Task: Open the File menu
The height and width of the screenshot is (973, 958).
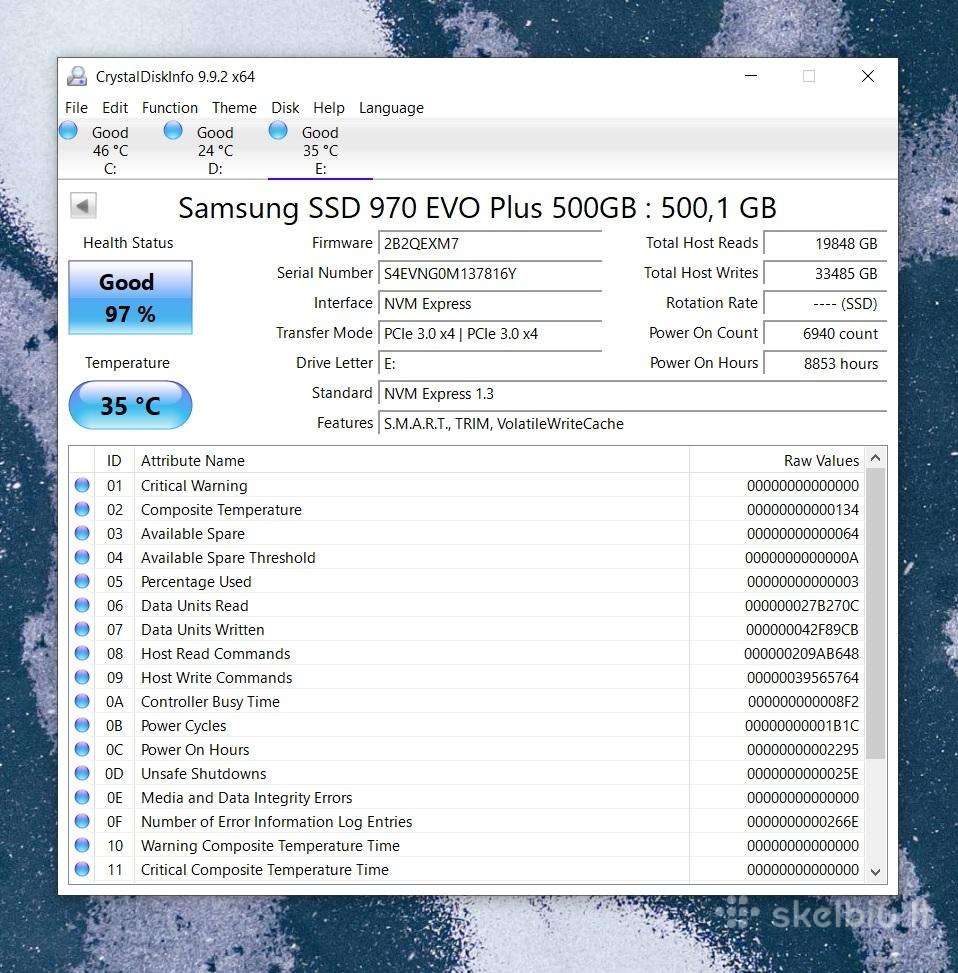Action: point(76,108)
